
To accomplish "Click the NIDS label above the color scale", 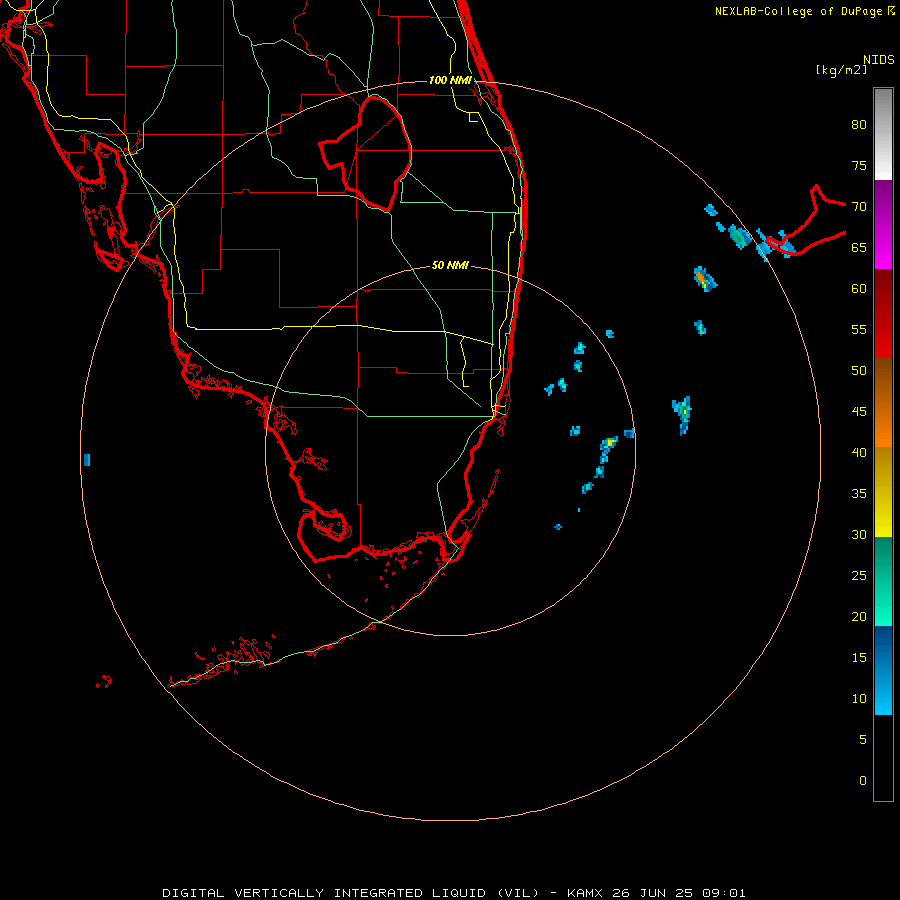I will click(x=879, y=59).
